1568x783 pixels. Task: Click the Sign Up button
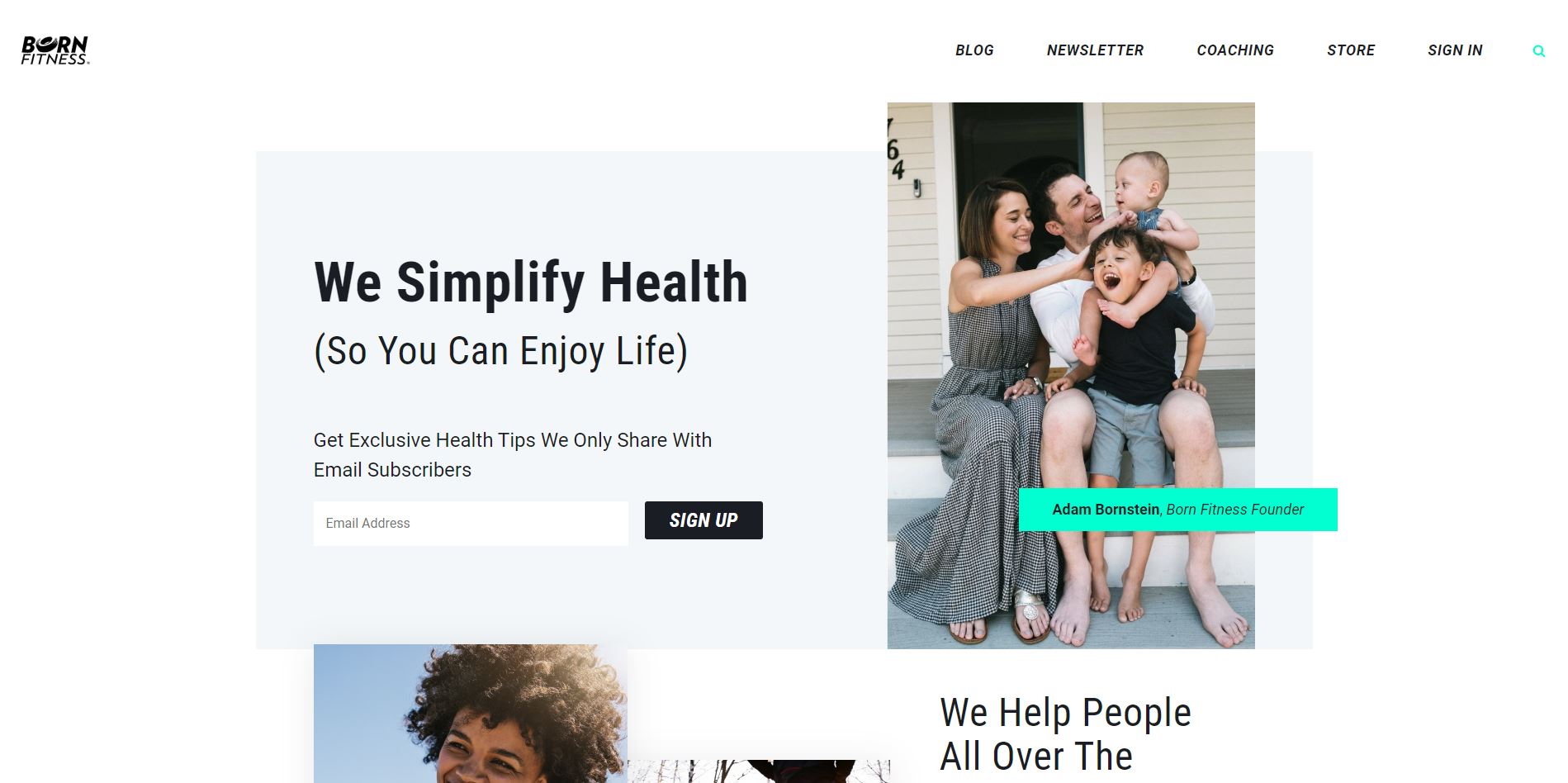(x=703, y=520)
